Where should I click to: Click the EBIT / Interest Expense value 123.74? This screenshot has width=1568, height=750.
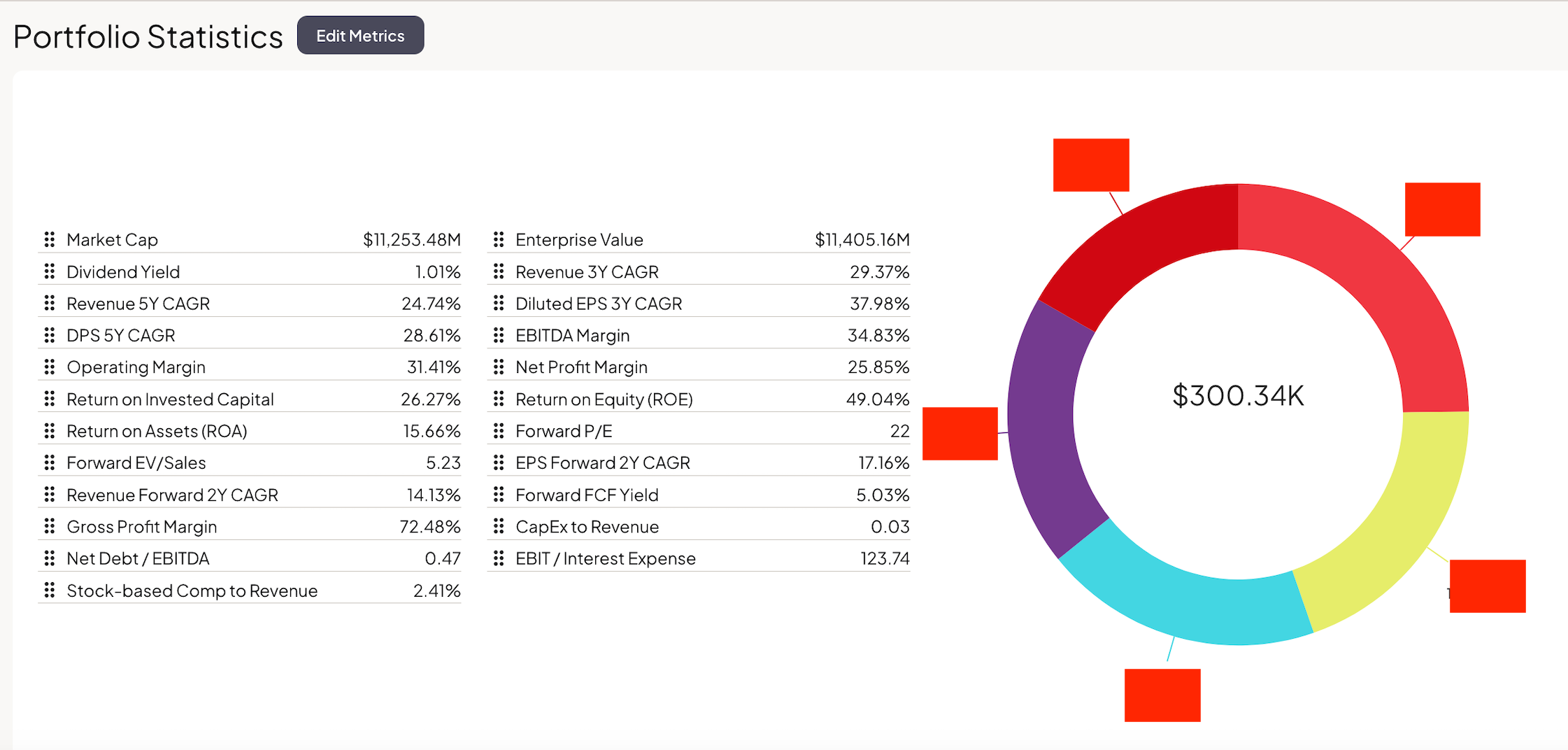point(885,558)
